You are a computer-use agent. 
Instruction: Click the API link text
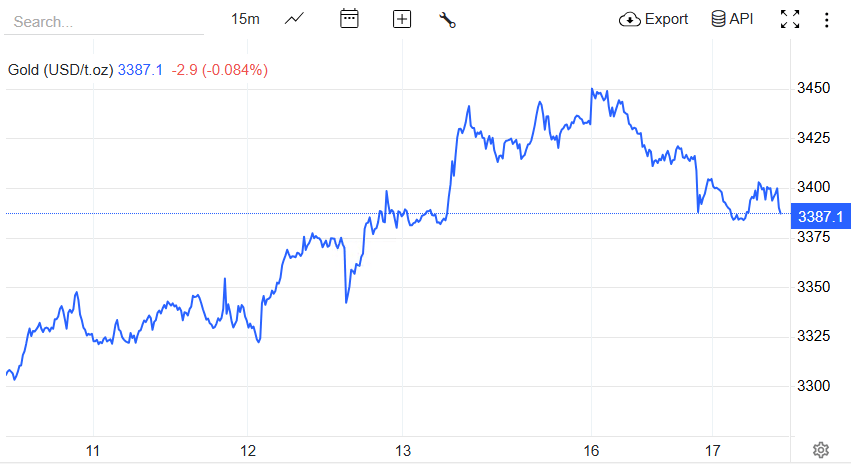click(x=741, y=19)
